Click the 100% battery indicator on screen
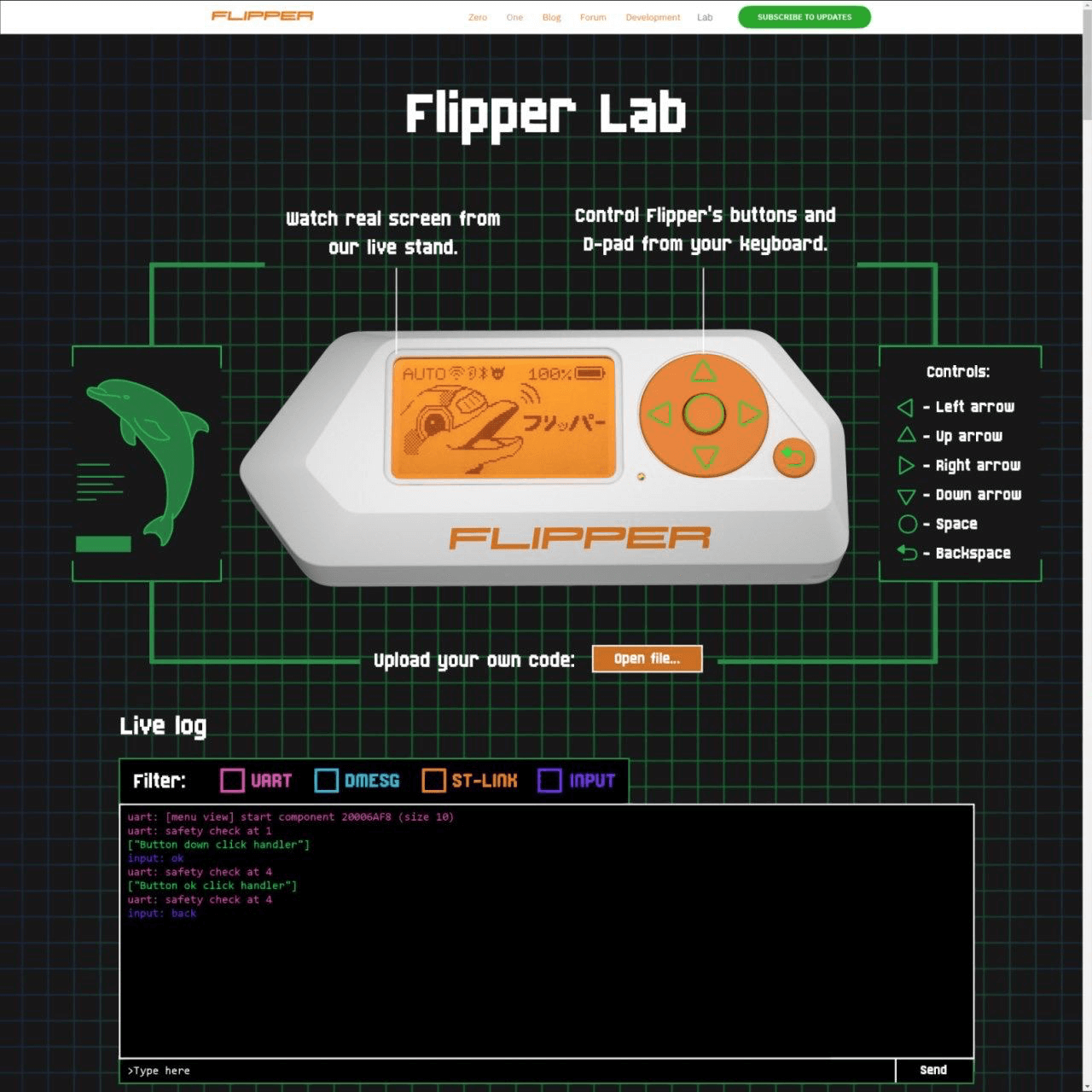The height and width of the screenshot is (1092, 1092). [x=566, y=374]
